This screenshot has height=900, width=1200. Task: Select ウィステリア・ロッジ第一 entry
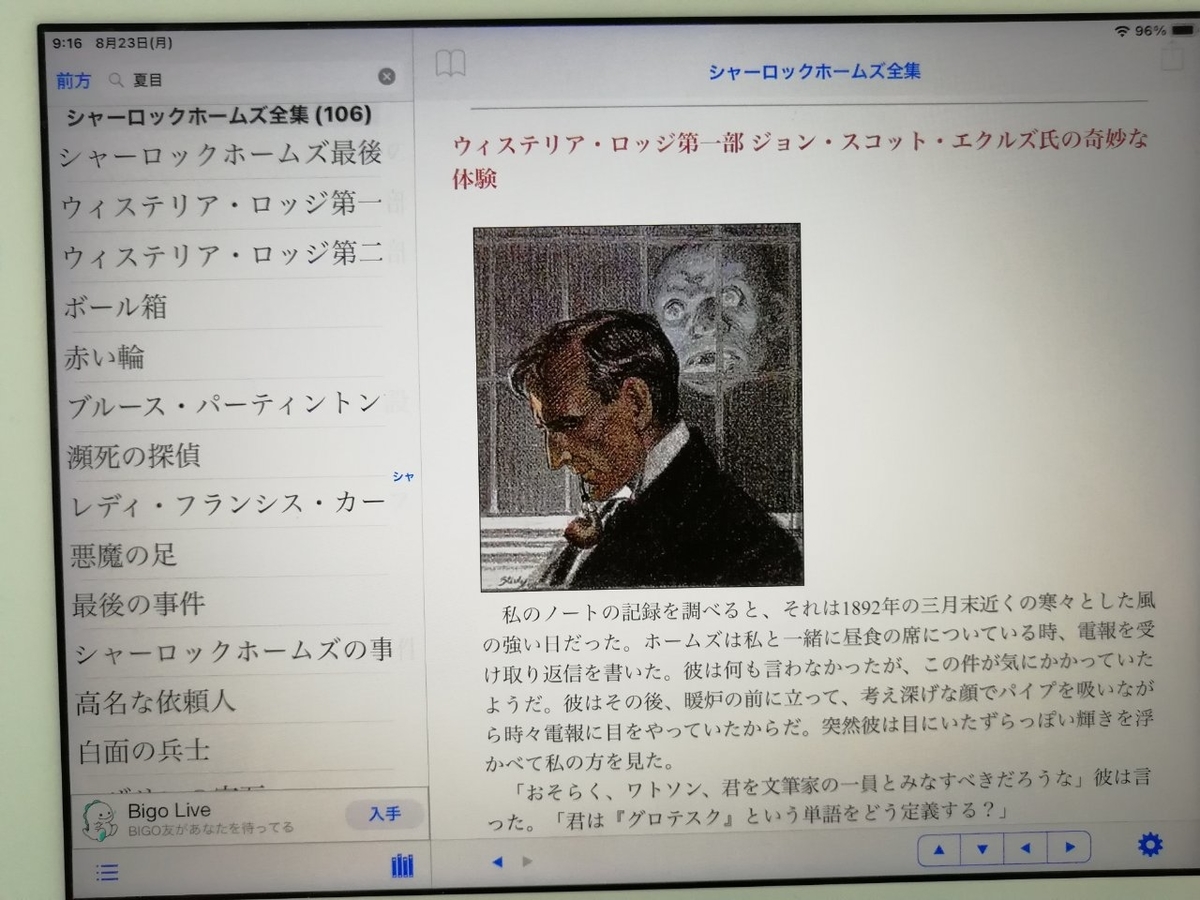(222, 206)
